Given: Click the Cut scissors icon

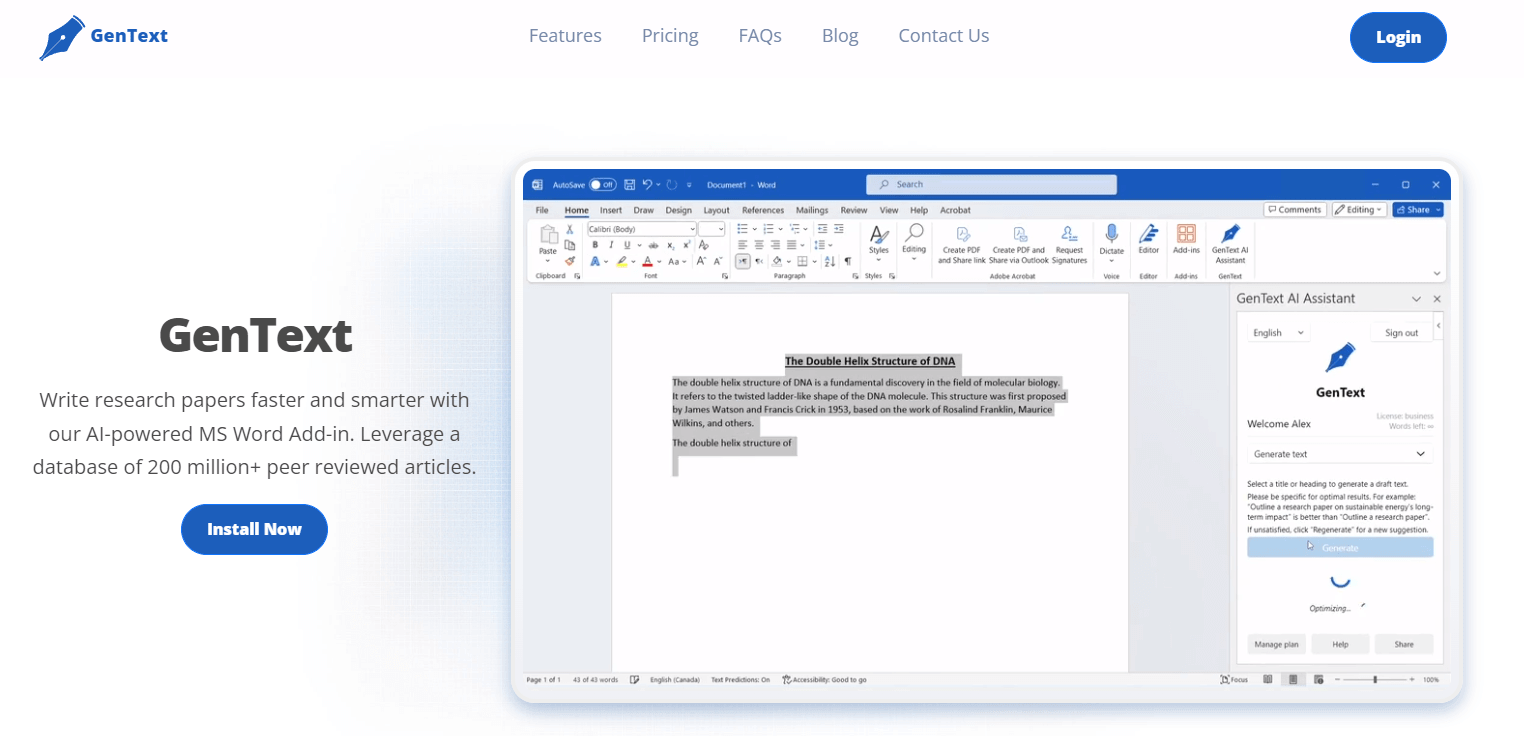Looking at the screenshot, I should pyautogui.click(x=570, y=229).
